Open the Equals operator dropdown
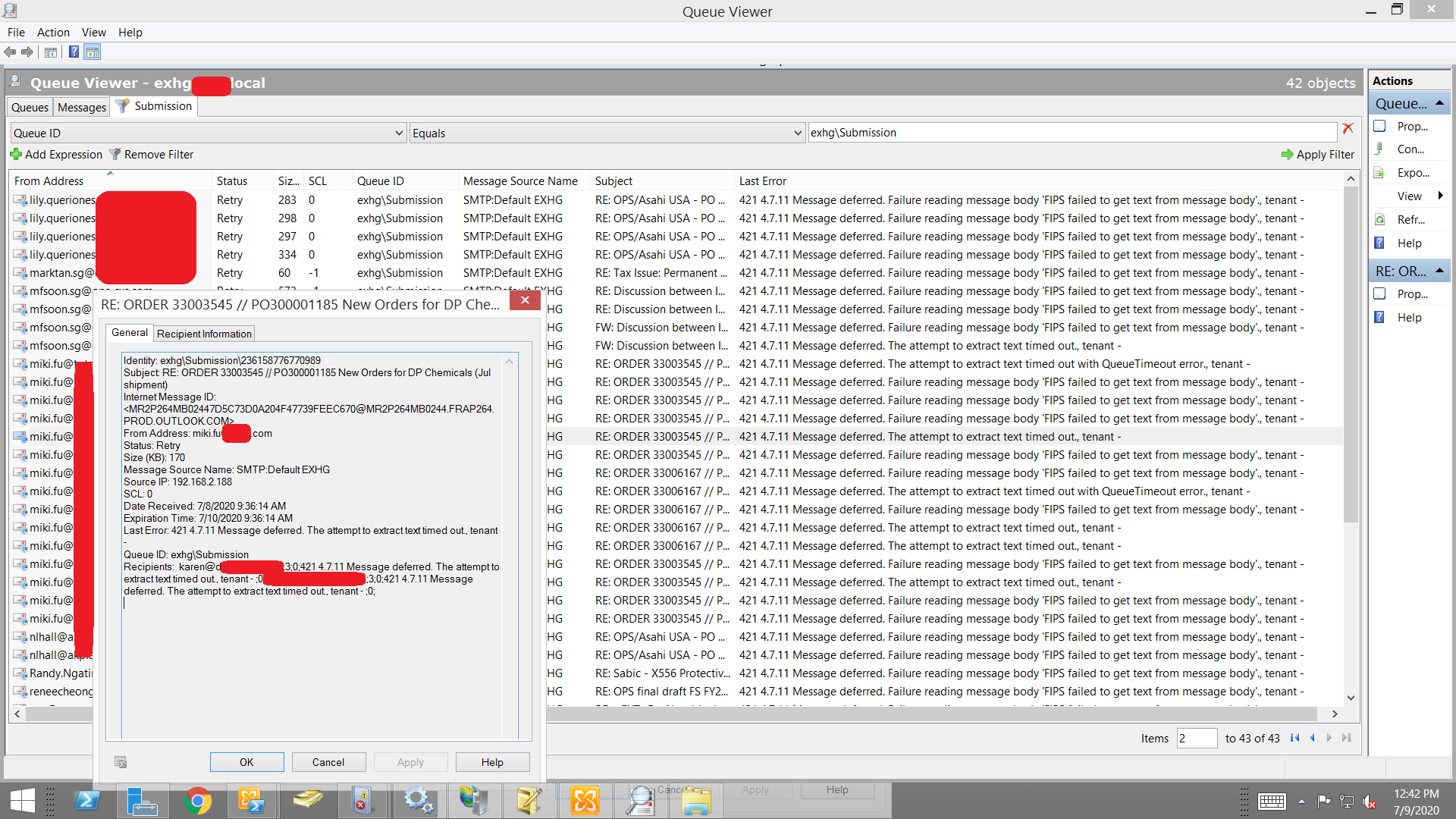 click(x=798, y=133)
